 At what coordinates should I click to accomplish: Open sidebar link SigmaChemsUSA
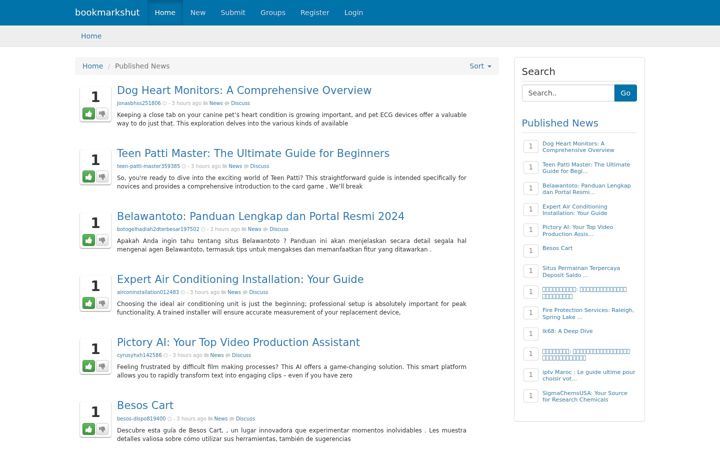tap(585, 396)
